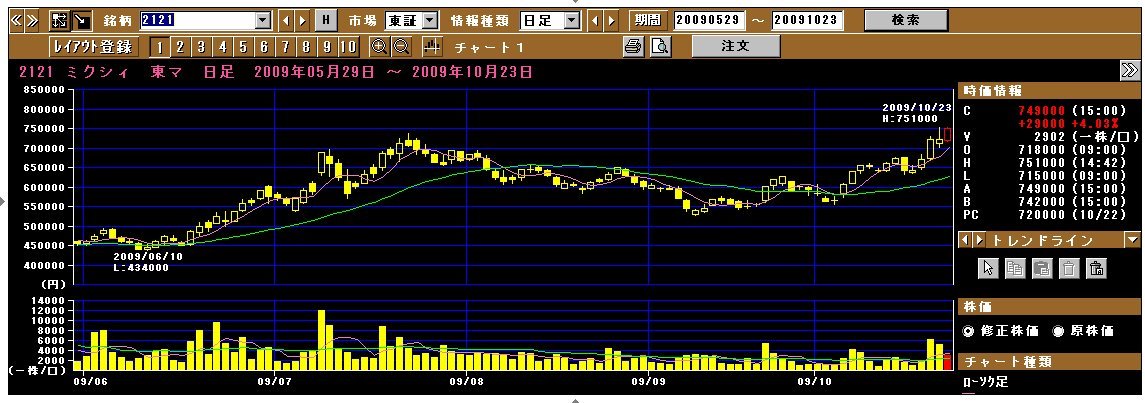The width and height of the screenshot is (1145, 403).
Task: Click the 時価情報 panel header
Action: click(1049, 91)
